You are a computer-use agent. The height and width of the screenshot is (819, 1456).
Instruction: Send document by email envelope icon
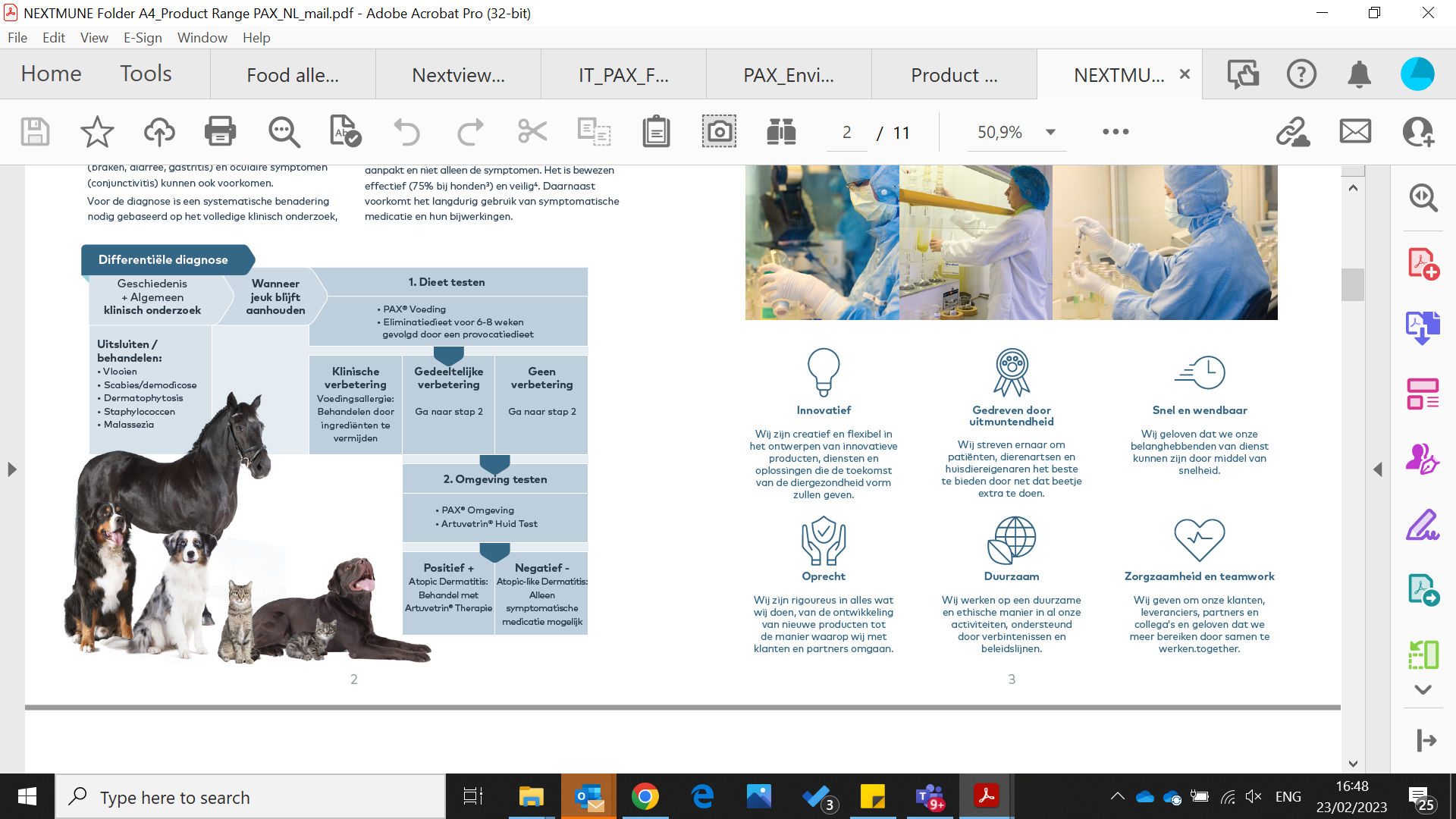[1355, 132]
